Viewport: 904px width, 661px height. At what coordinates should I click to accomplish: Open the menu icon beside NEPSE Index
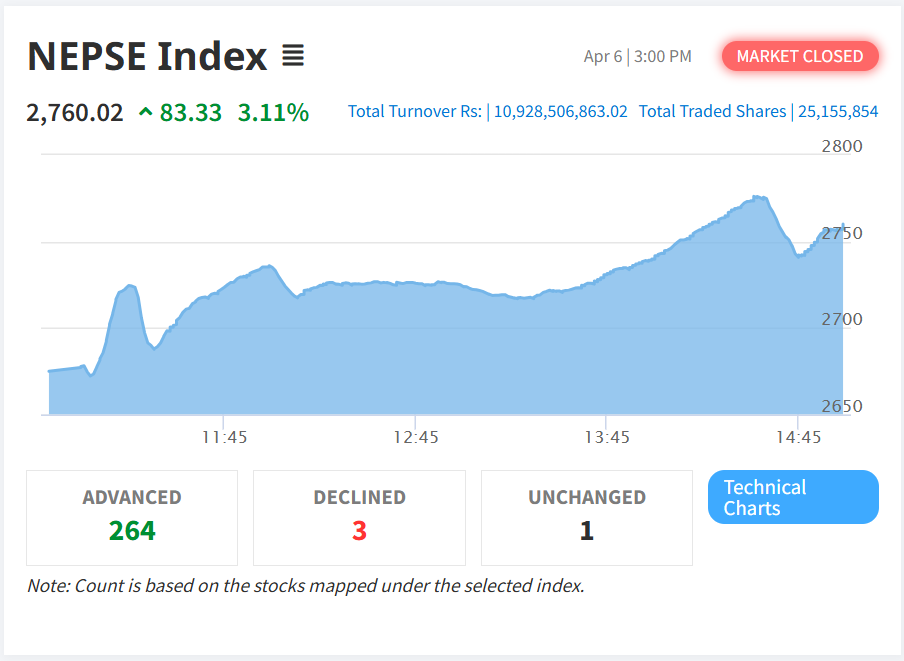click(292, 56)
